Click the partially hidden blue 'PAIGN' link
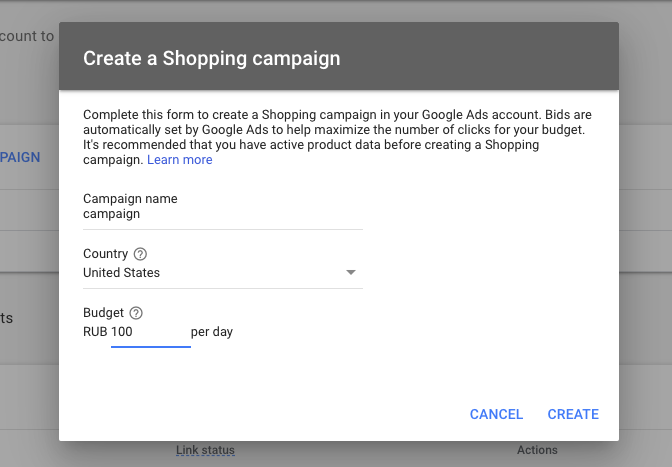672x467 pixels. [20, 157]
